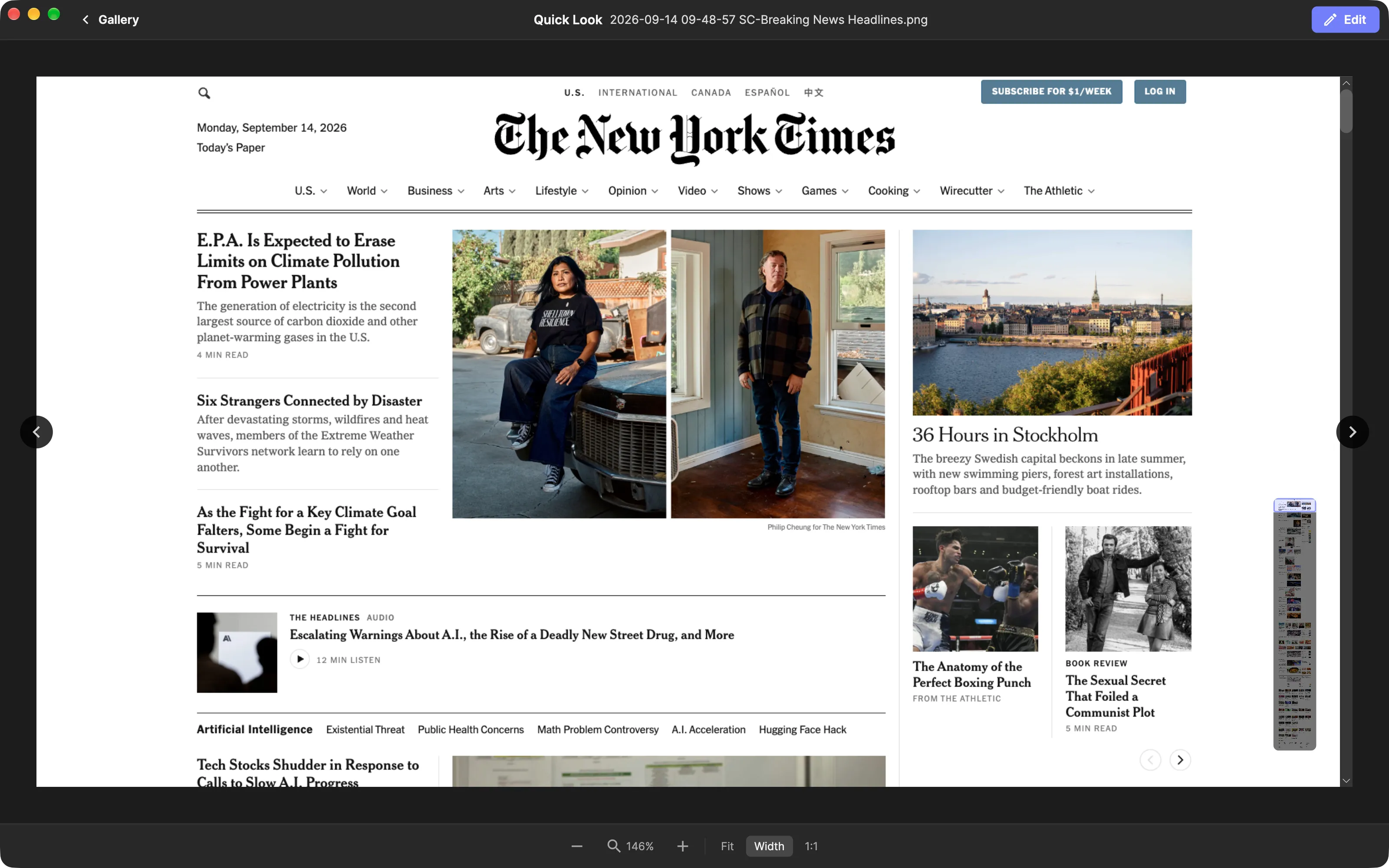Click the black-and-white couple photo
This screenshot has width=1389, height=868.
1129,589
